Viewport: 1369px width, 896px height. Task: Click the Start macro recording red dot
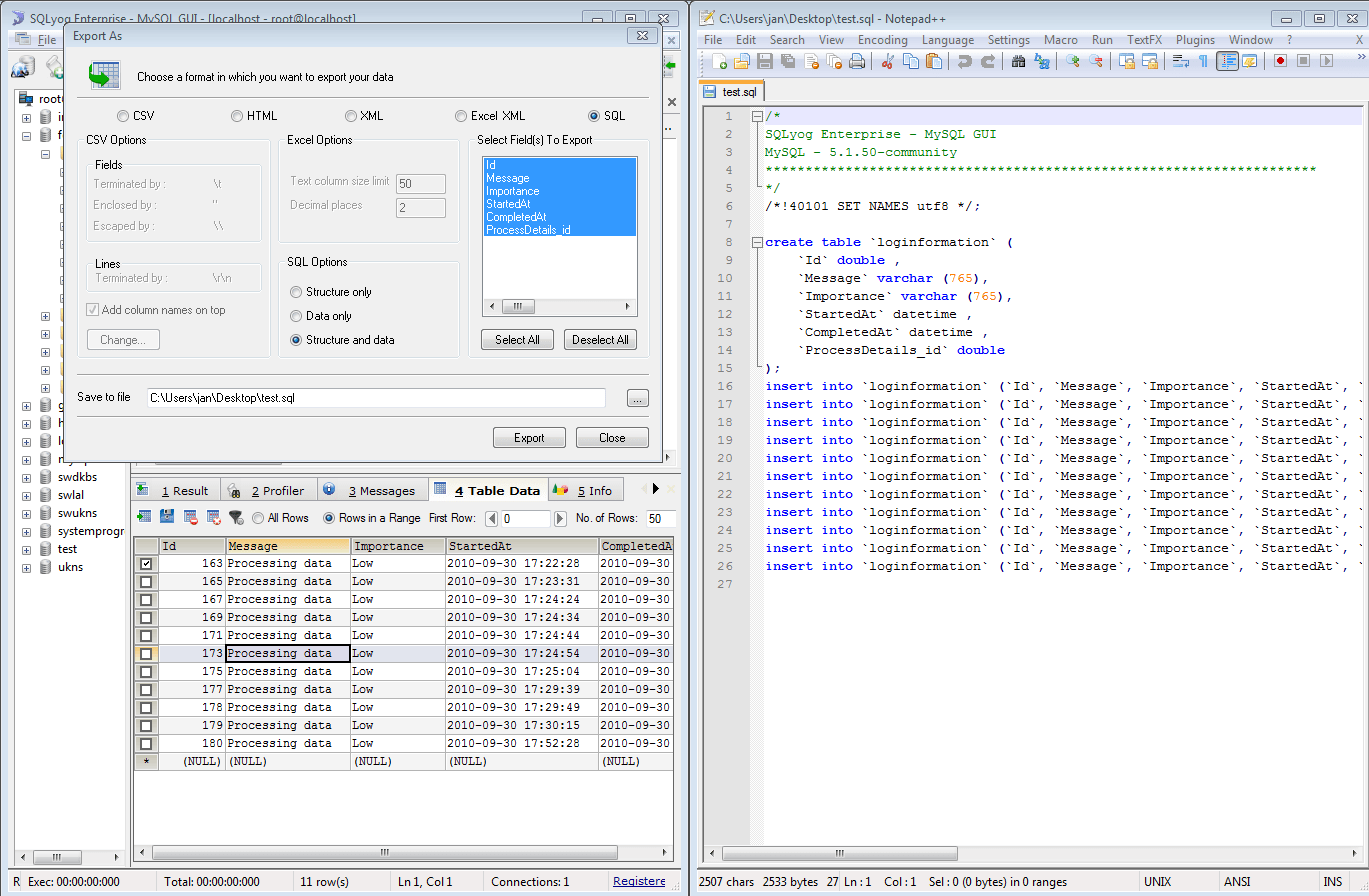click(1280, 61)
